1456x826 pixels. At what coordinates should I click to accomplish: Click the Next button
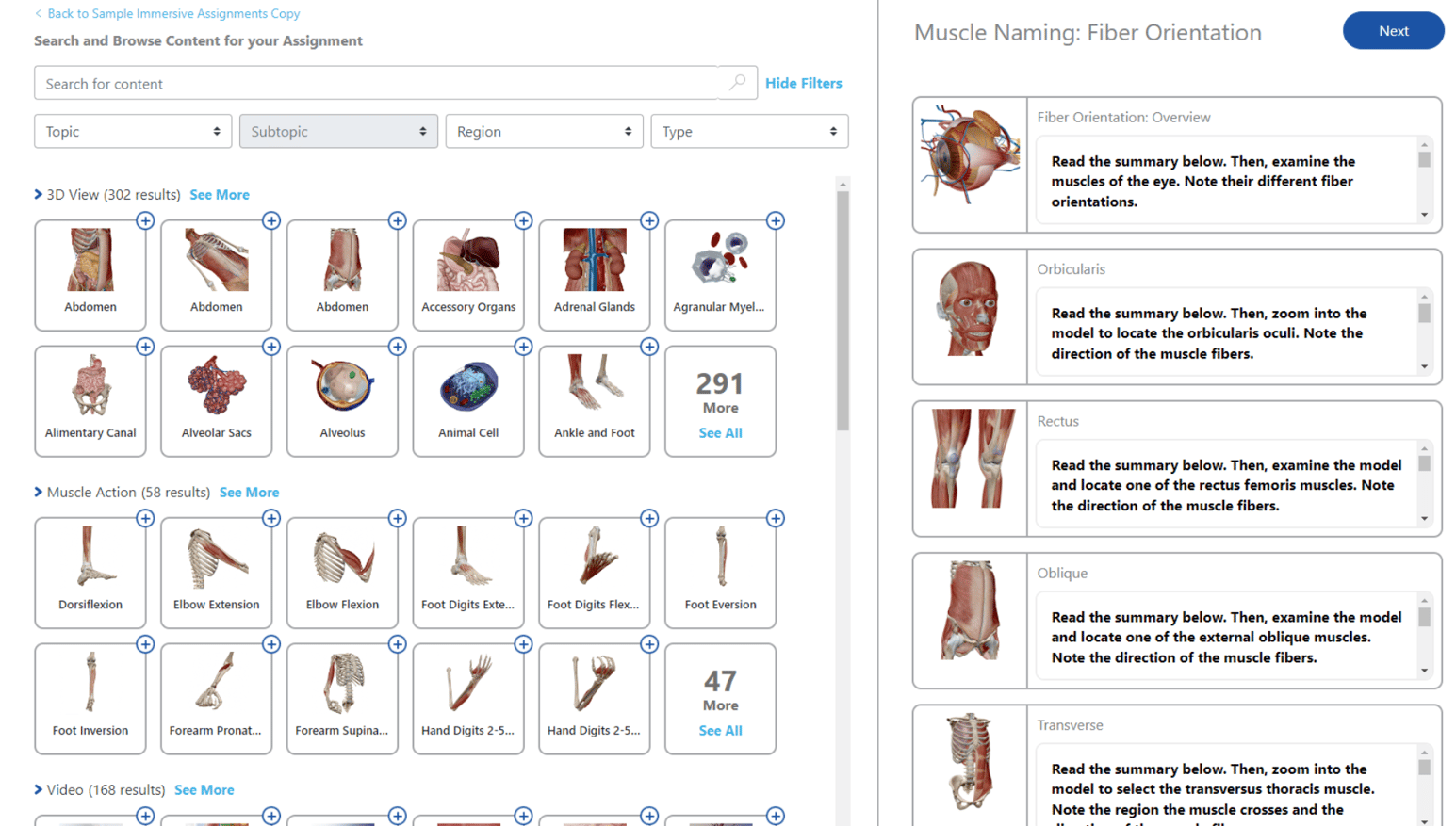(x=1393, y=30)
